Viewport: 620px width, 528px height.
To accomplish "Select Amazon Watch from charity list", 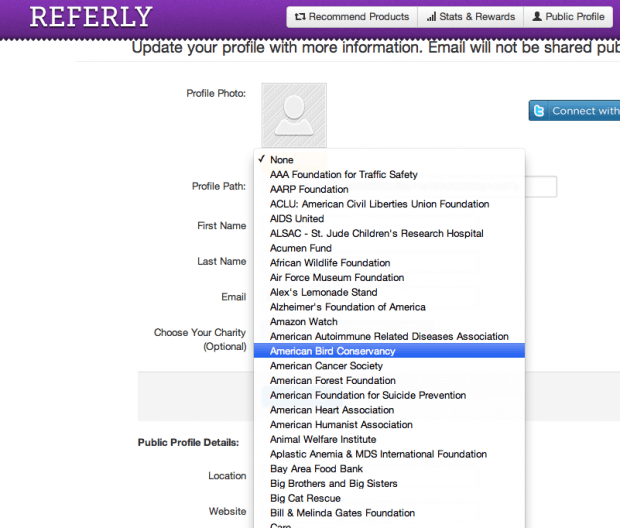I will click(x=303, y=322).
